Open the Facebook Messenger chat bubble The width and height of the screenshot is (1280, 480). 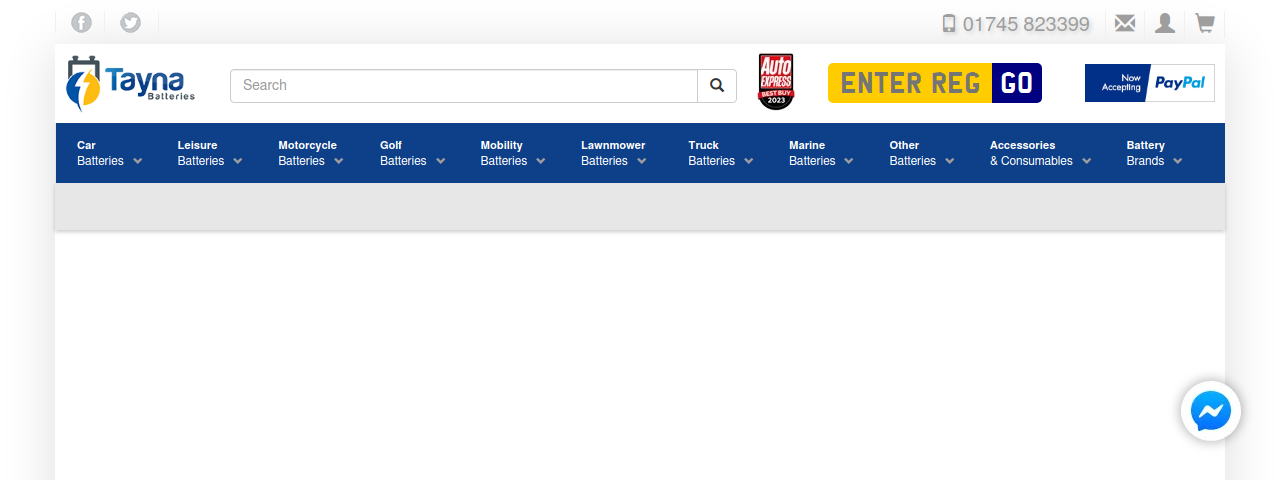[x=1211, y=411]
